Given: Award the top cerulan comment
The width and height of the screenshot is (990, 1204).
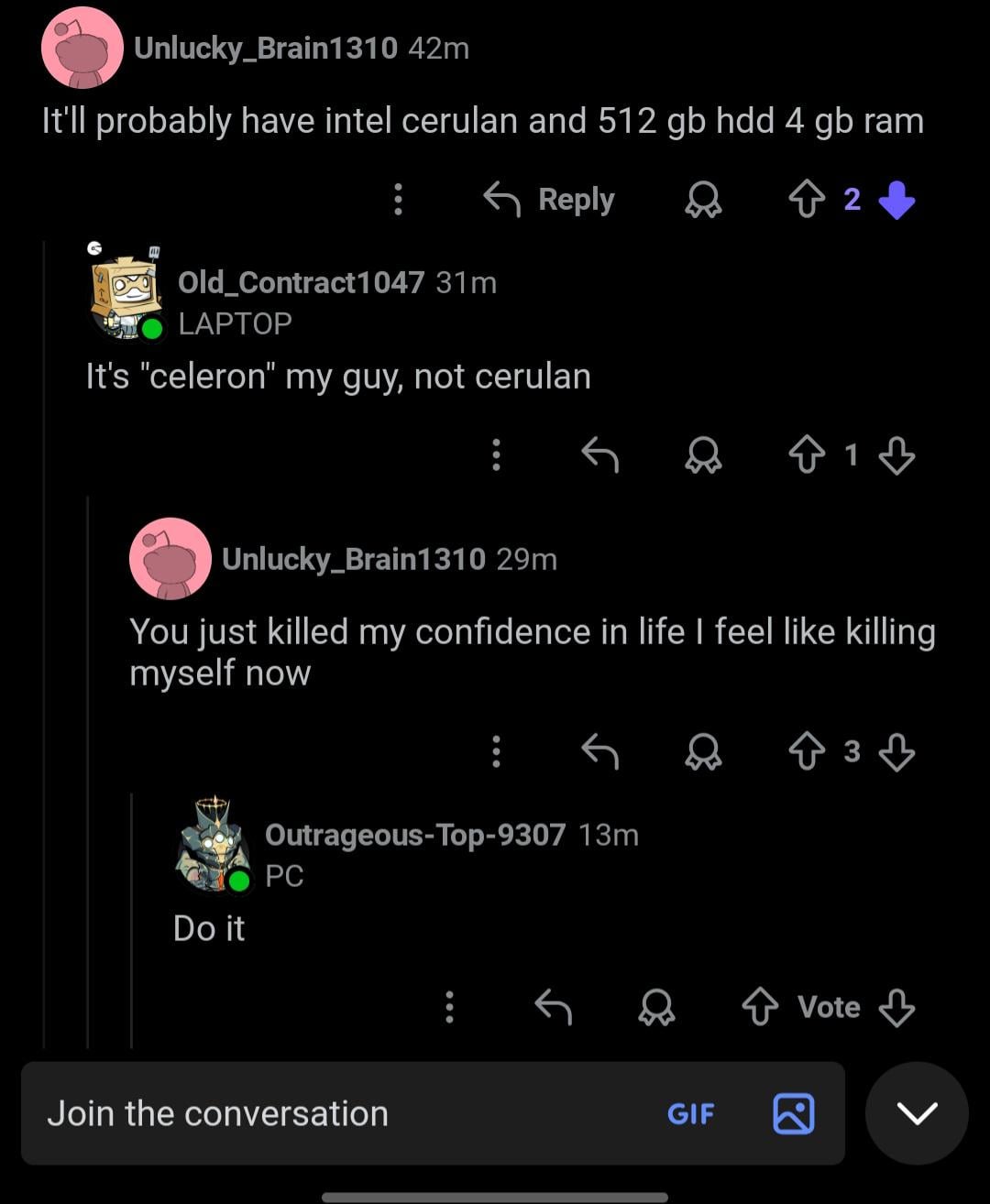Looking at the screenshot, I should coord(703,200).
